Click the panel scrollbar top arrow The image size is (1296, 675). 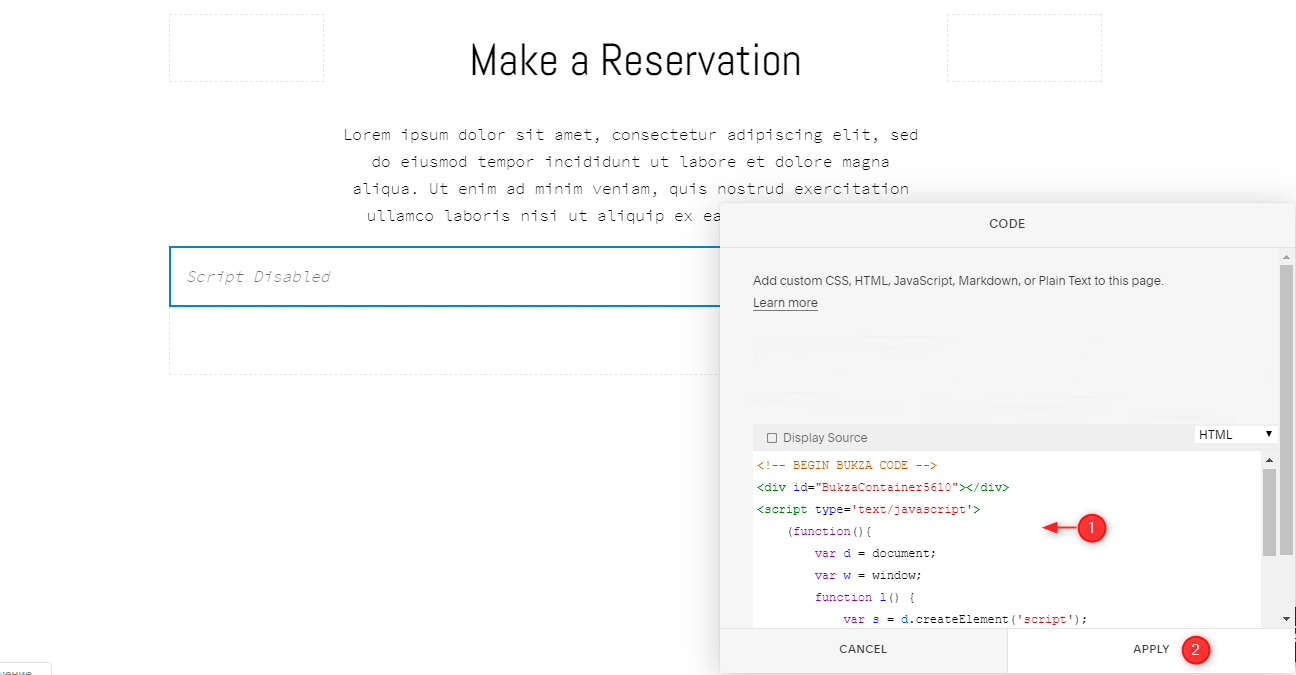coord(1286,257)
